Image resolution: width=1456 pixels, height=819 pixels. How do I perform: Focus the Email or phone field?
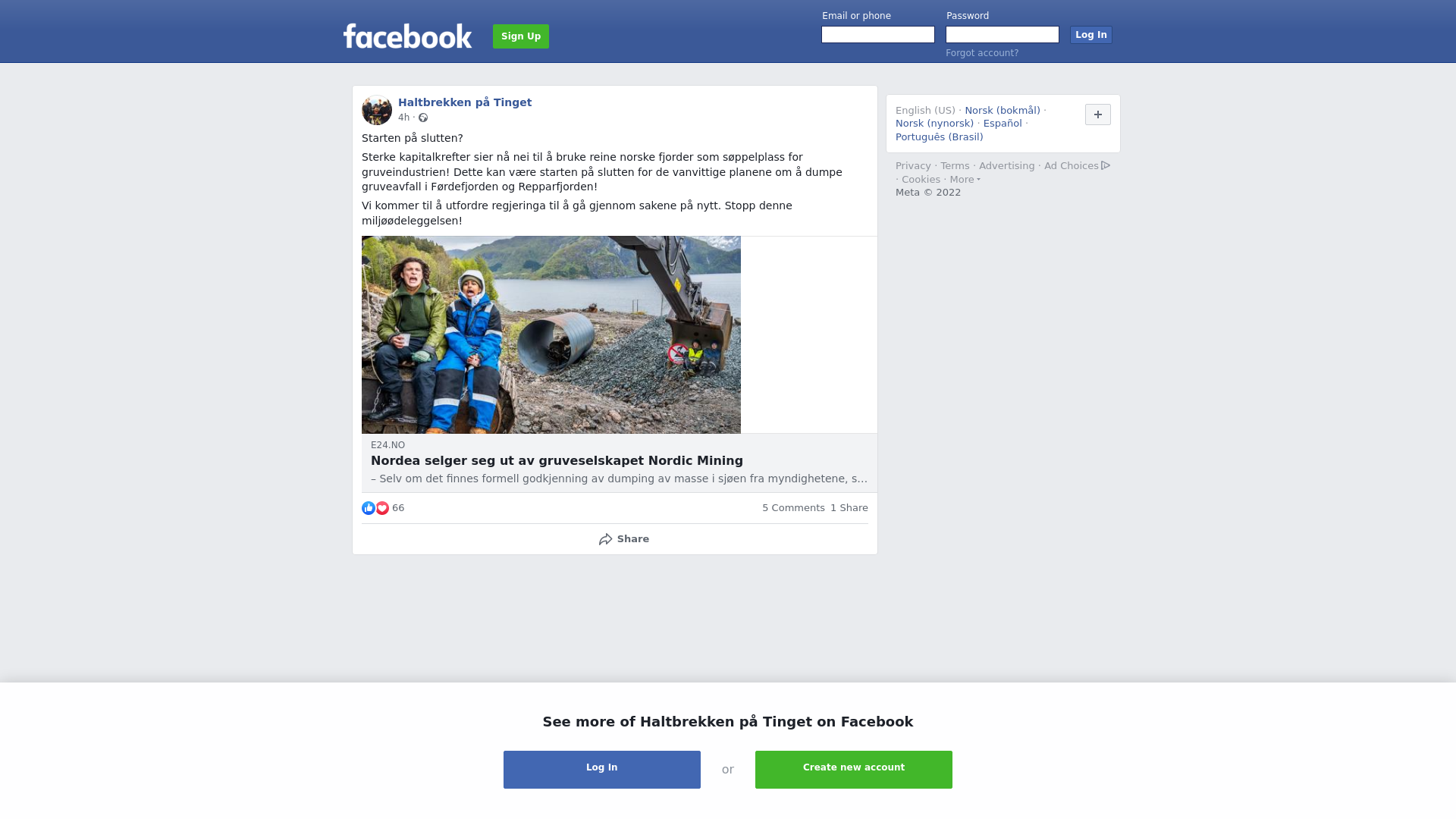[878, 35]
